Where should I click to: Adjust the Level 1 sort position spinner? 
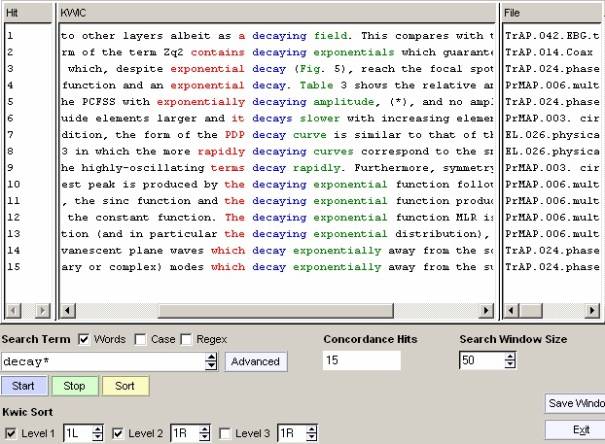[x=97, y=433]
